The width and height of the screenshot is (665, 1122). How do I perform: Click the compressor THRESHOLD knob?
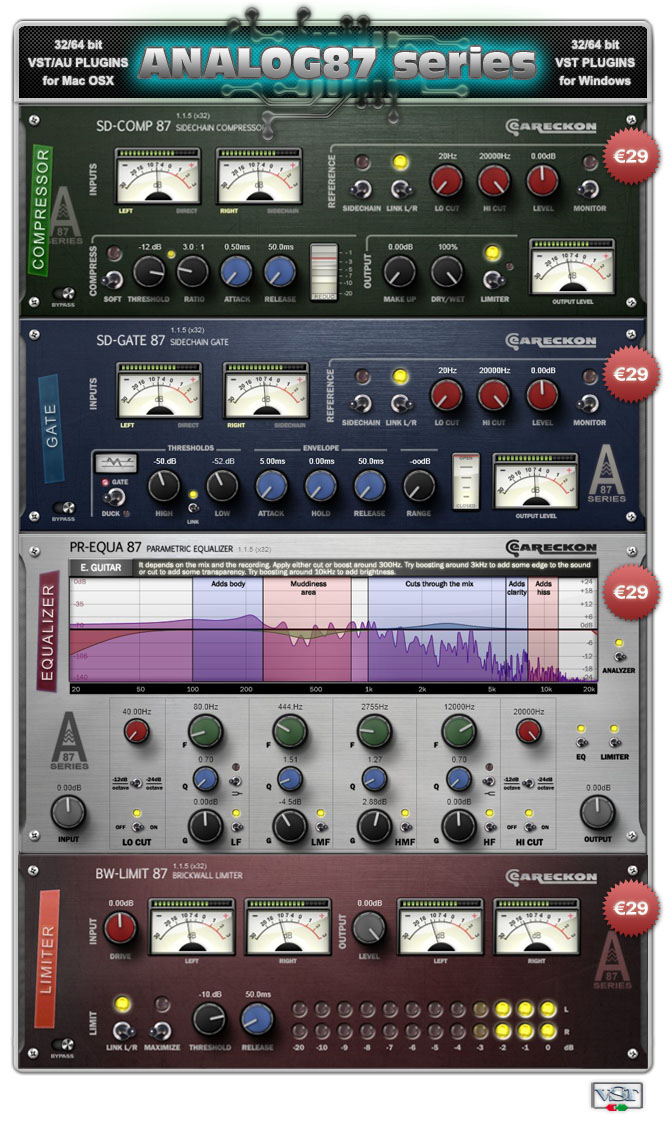point(149,272)
